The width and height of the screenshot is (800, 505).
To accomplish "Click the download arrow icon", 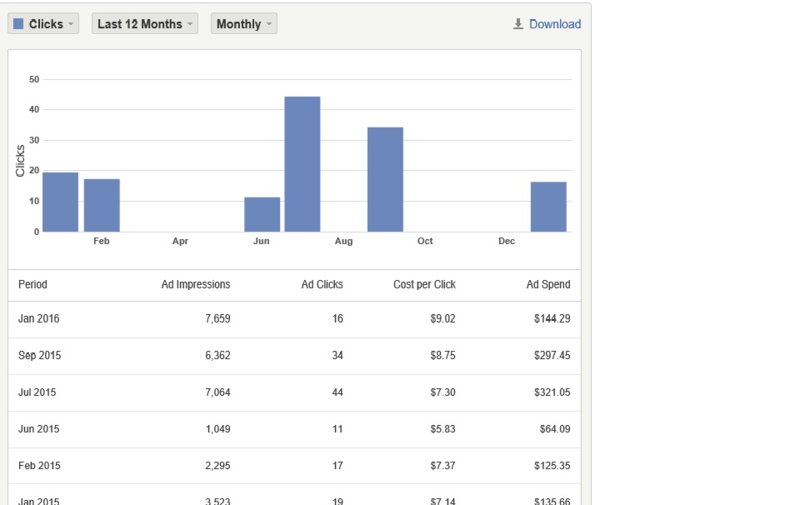I will (x=518, y=24).
